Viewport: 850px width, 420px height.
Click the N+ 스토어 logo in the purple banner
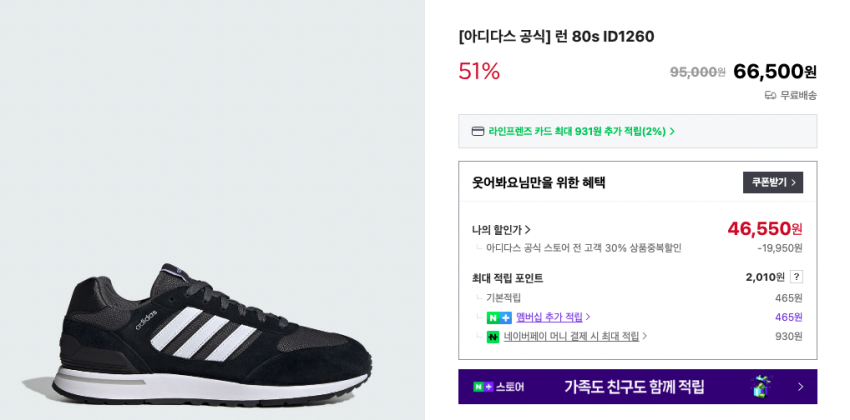click(498, 387)
